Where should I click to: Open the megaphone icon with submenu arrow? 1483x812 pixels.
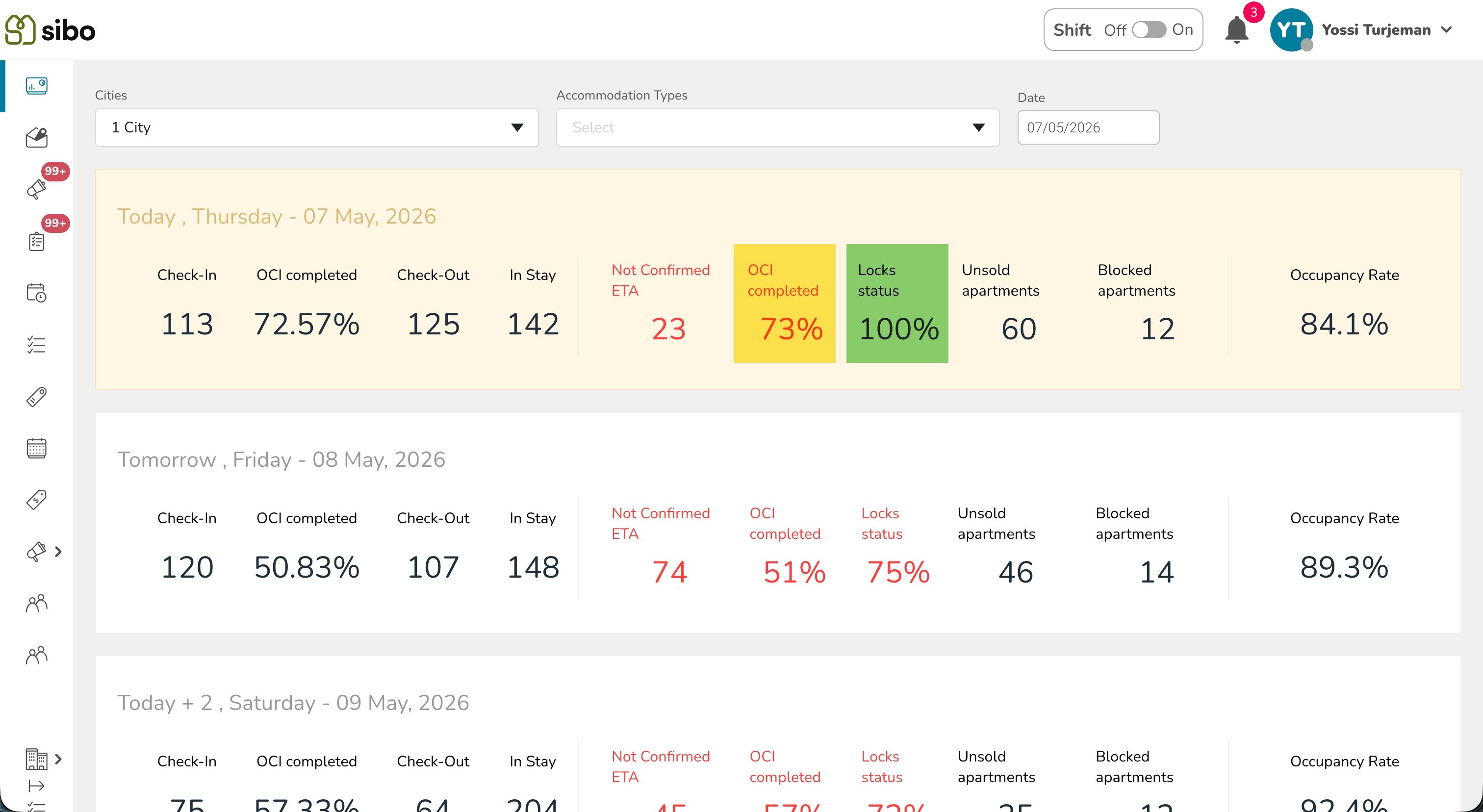coord(36,551)
